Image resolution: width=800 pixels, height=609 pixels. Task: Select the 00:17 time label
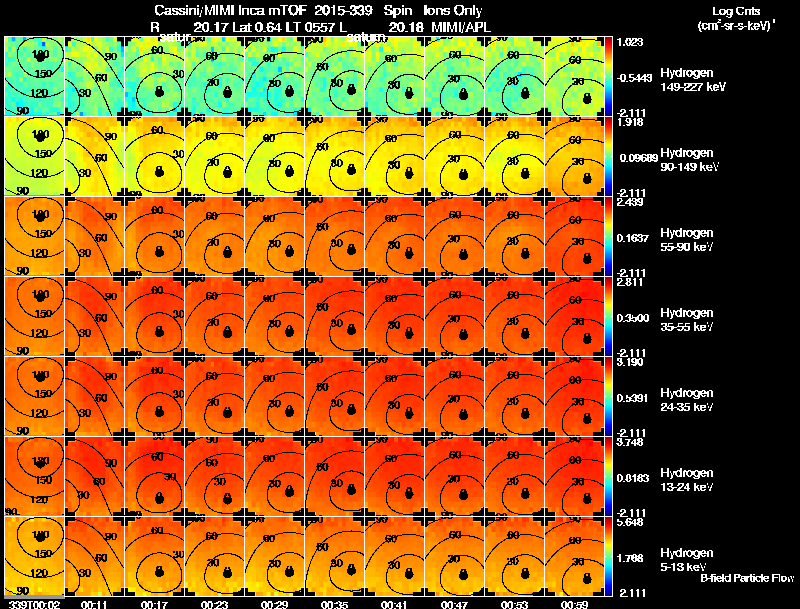click(154, 604)
